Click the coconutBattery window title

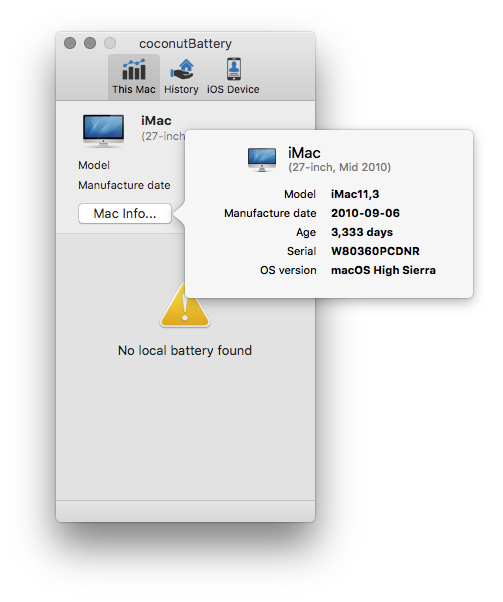(x=185, y=44)
